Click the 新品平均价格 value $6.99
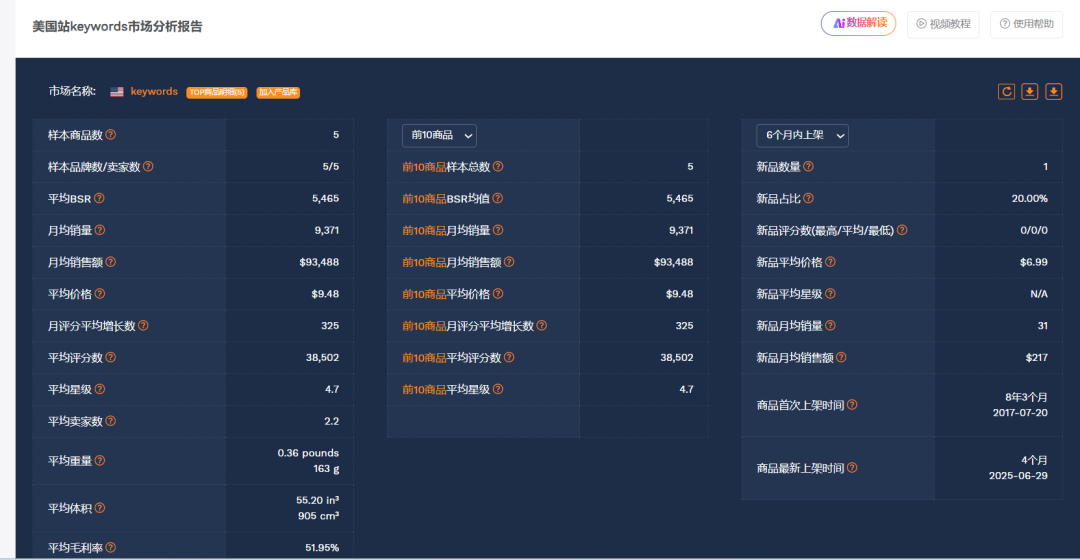 tap(1036, 262)
